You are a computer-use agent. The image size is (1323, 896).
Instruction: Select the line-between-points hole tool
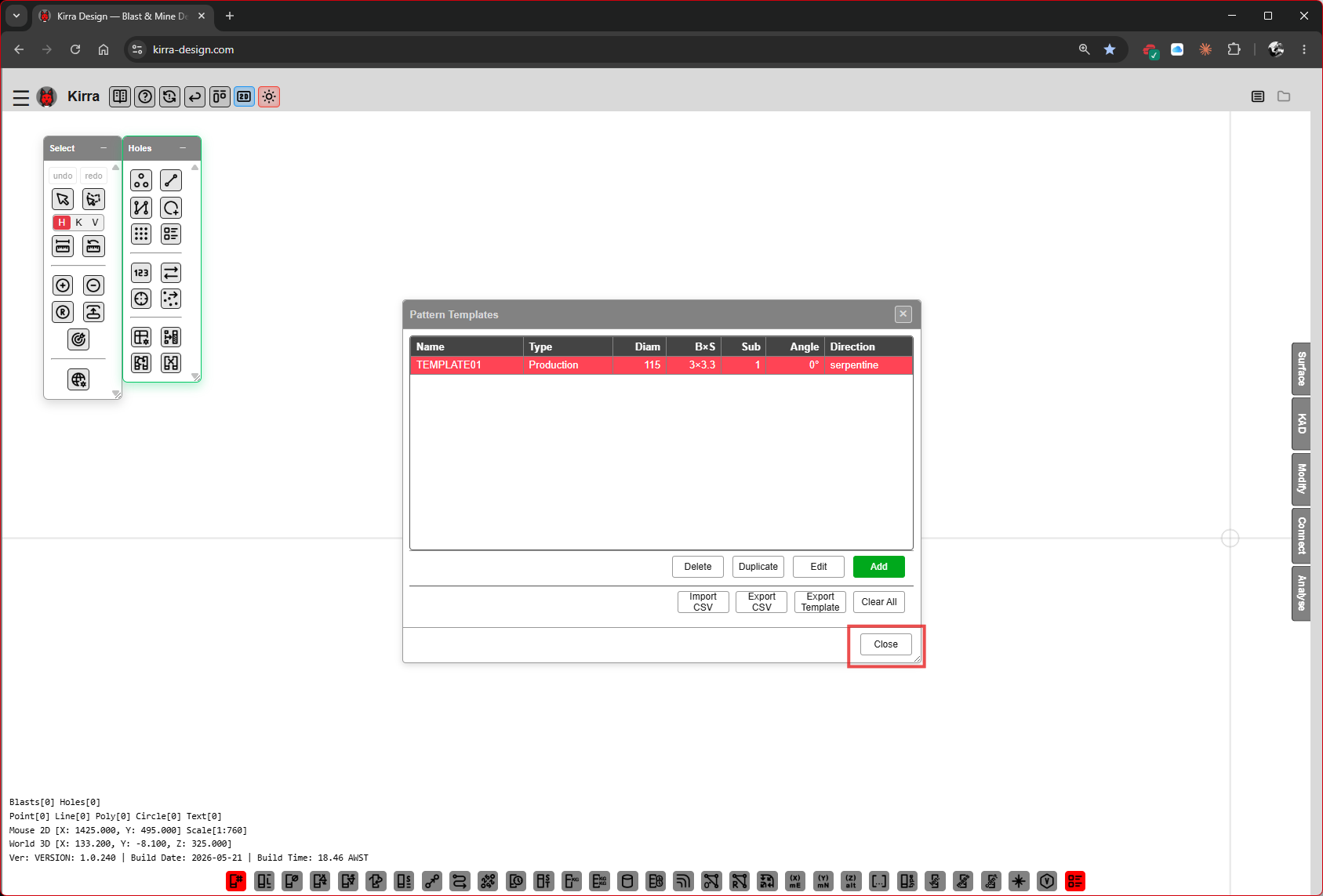point(171,180)
